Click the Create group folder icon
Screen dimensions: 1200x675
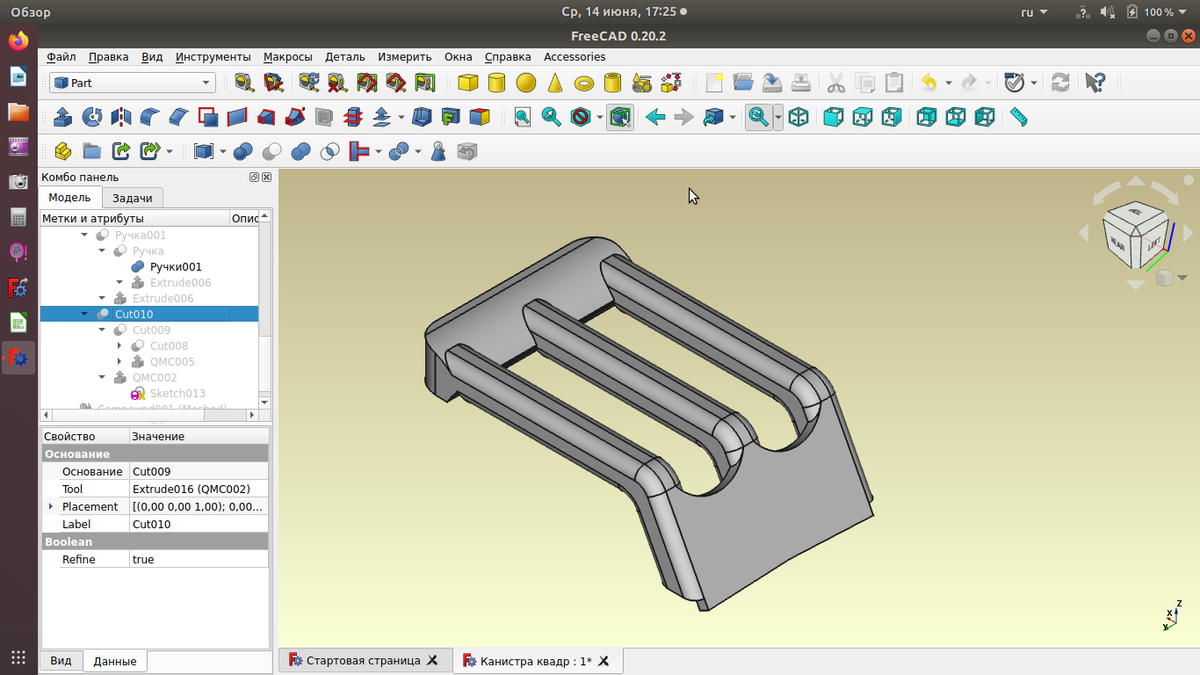coord(91,151)
